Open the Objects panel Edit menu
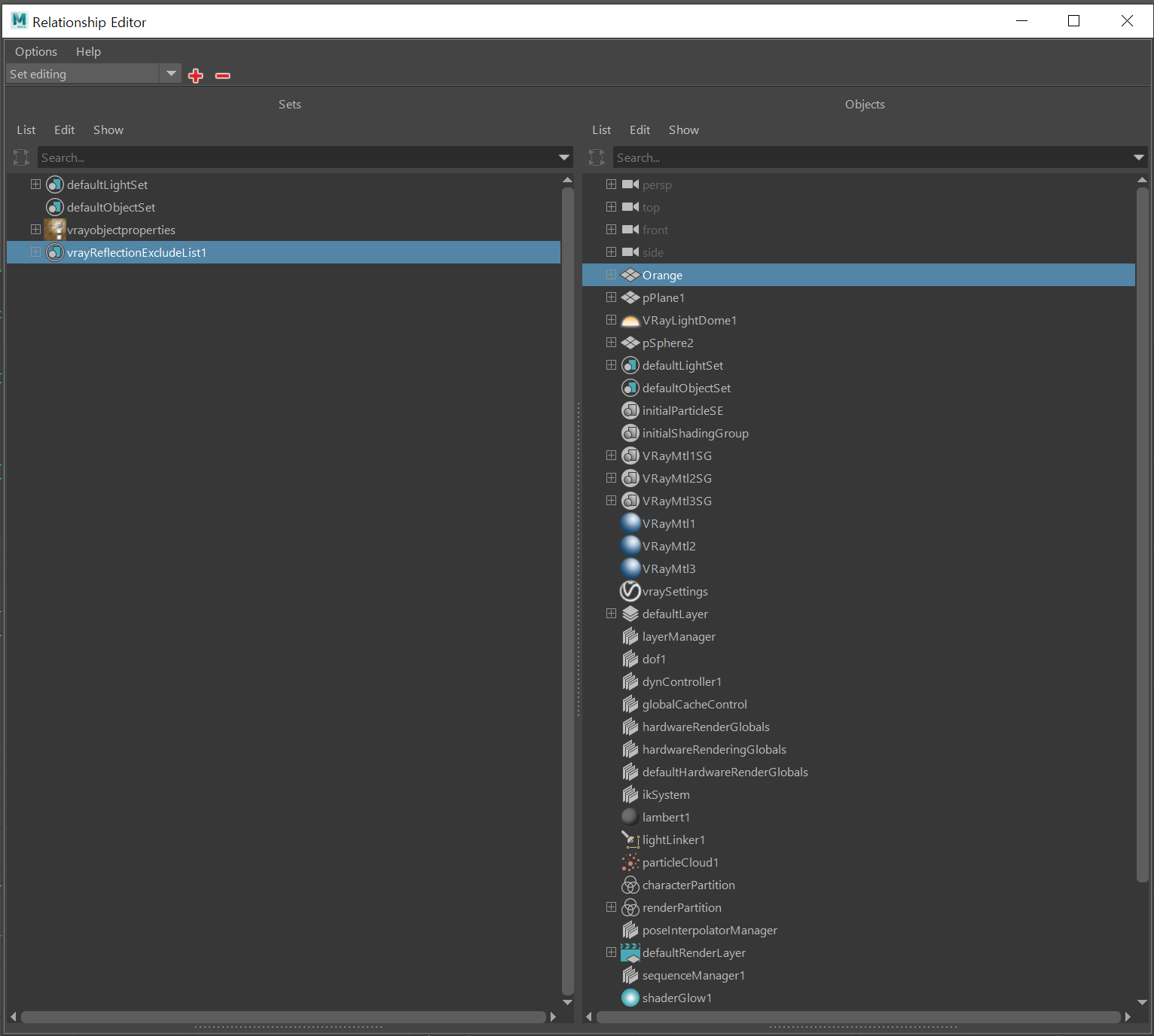Image resolution: width=1154 pixels, height=1036 pixels. click(640, 129)
